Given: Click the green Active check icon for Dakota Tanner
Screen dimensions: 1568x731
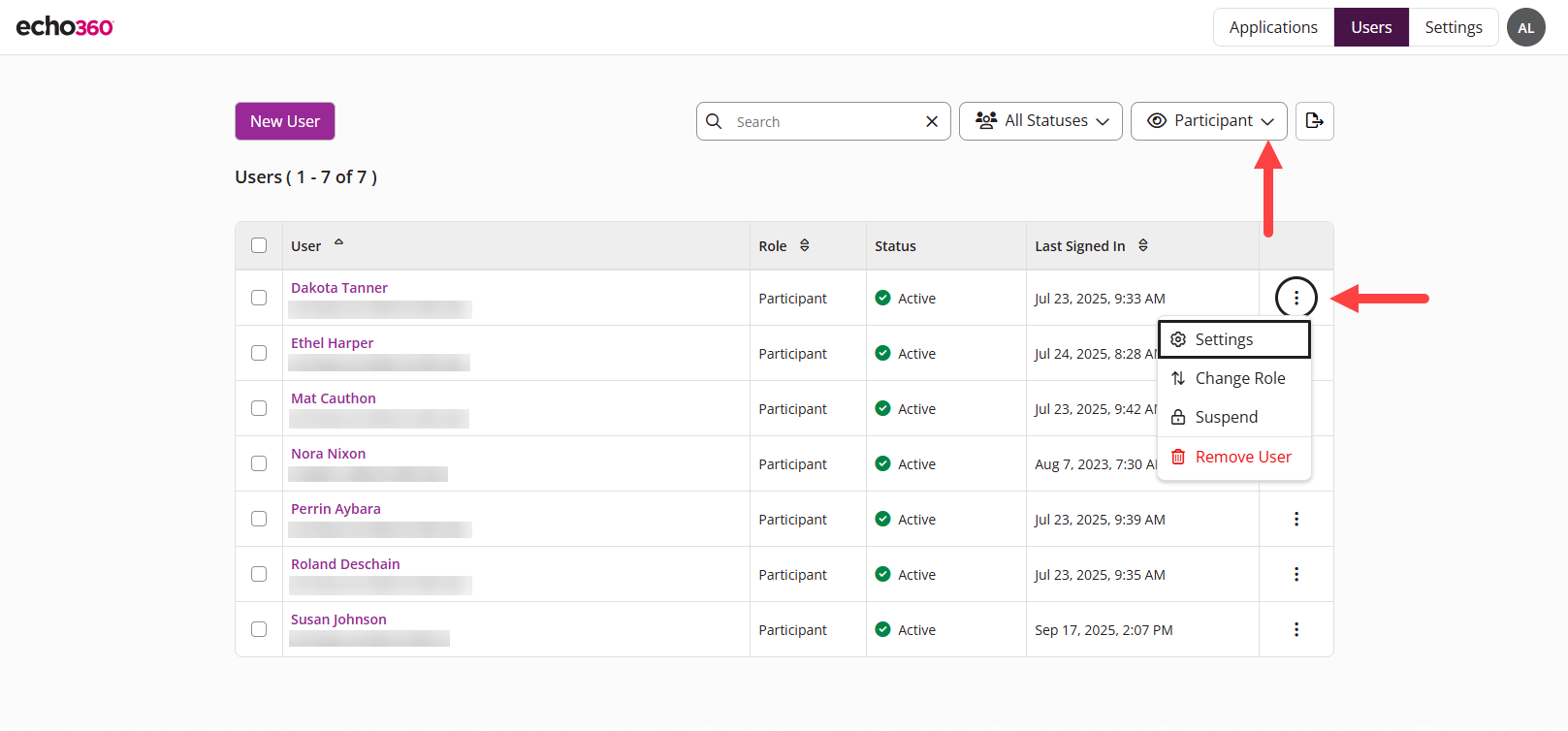Looking at the screenshot, I should 882,298.
